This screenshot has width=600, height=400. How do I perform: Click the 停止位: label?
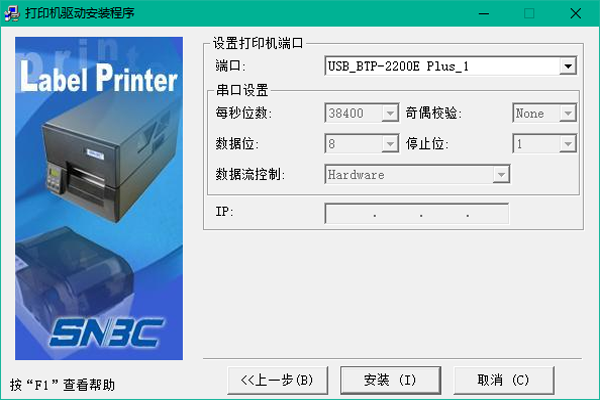[x=427, y=144]
